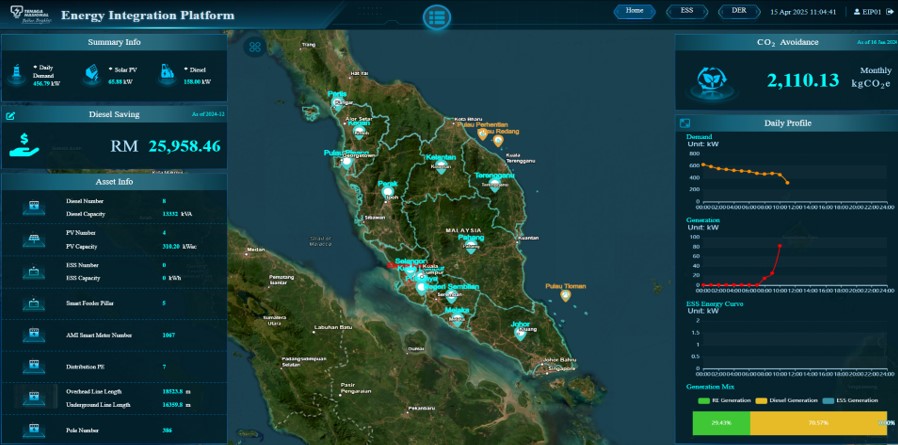The width and height of the screenshot is (898, 445).
Task: Click the Solar PV summary icon
Action: click(x=92, y=74)
